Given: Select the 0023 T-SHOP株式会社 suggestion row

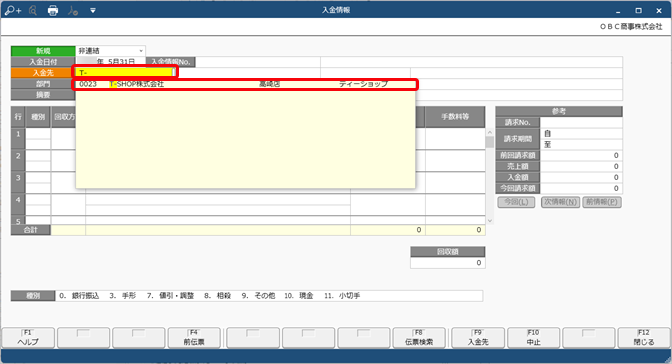Looking at the screenshot, I should 245,84.
